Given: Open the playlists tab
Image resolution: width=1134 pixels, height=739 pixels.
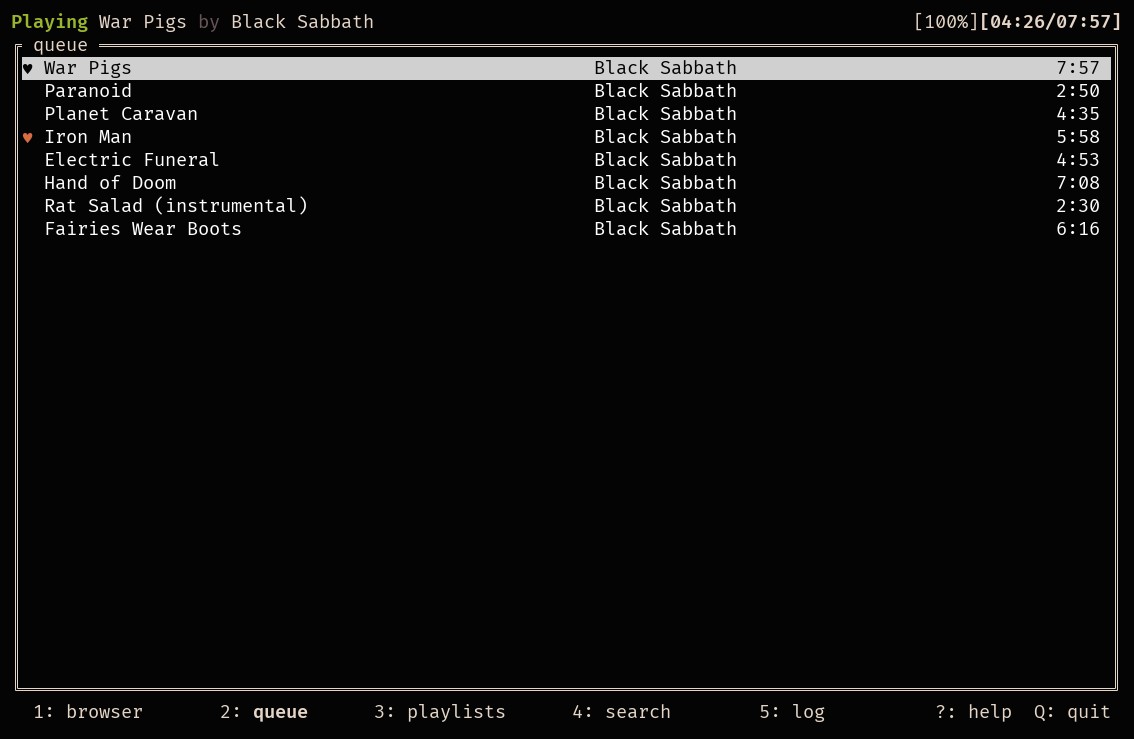Looking at the screenshot, I should coord(439,712).
